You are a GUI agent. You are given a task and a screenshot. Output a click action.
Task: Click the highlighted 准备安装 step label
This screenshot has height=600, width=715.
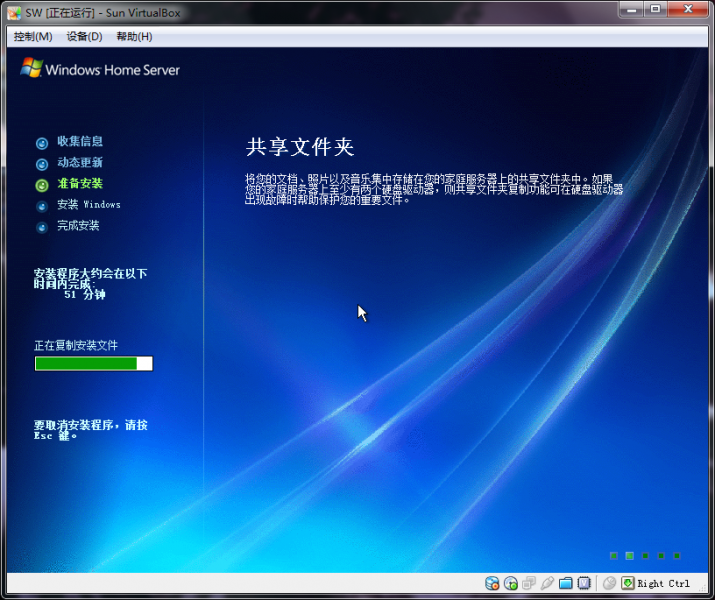click(80, 183)
